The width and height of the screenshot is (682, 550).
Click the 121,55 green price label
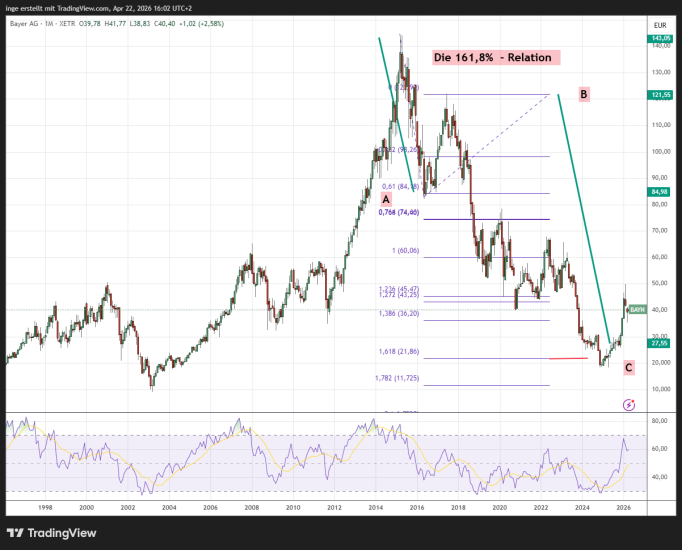[660, 94]
